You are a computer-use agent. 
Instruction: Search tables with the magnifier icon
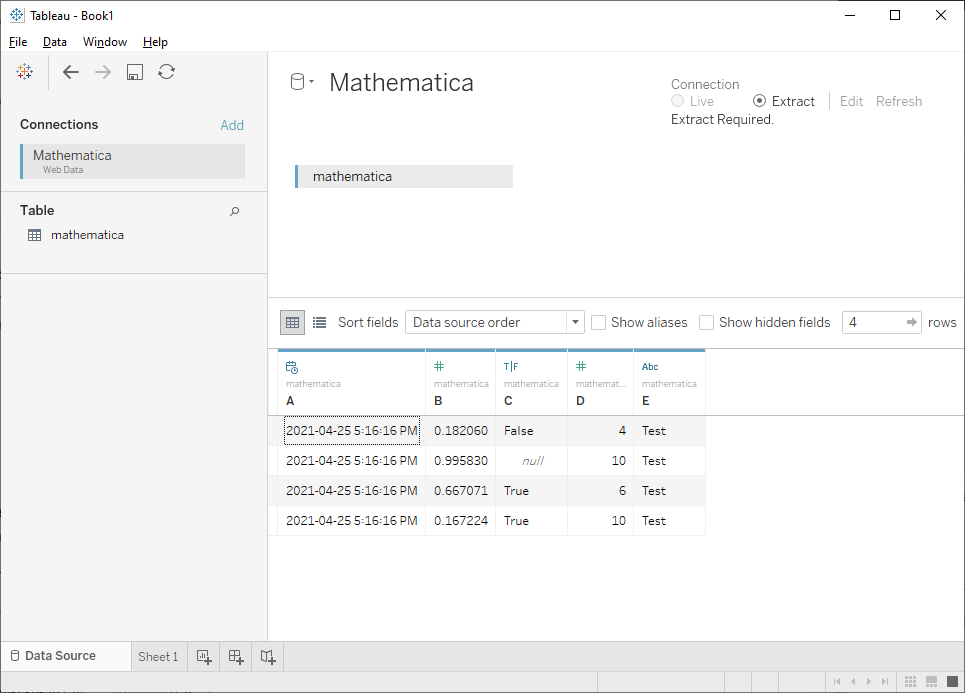tap(234, 211)
